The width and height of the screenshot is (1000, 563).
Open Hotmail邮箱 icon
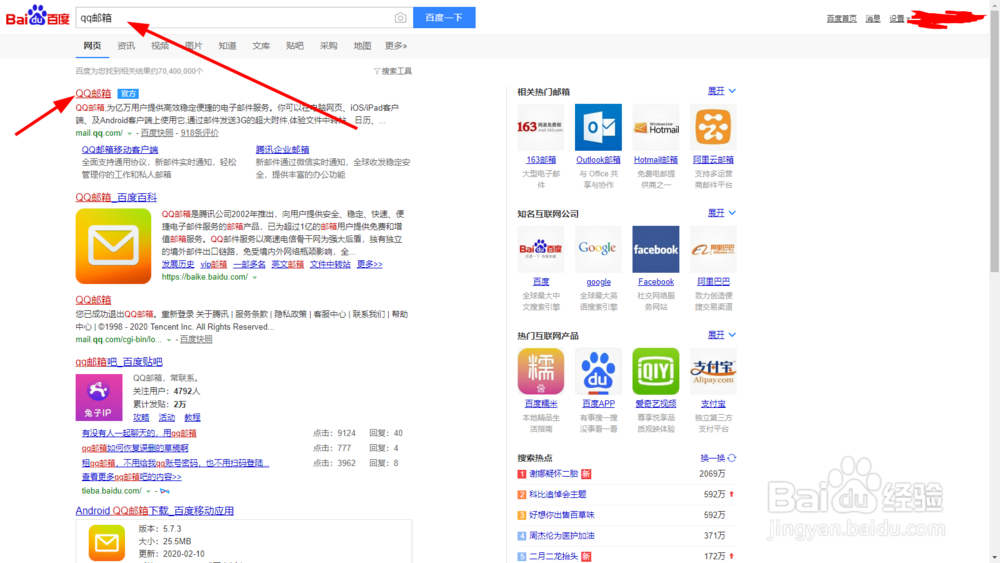[x=656, y=127]
